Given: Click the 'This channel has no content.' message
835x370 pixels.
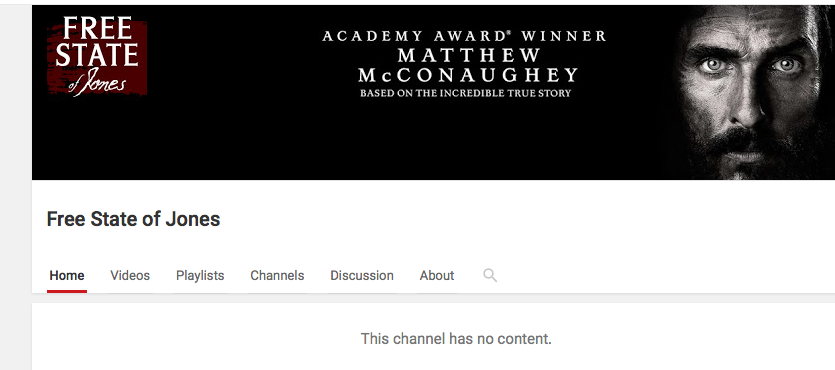Looking at the screenshot, I should [456, 339].
